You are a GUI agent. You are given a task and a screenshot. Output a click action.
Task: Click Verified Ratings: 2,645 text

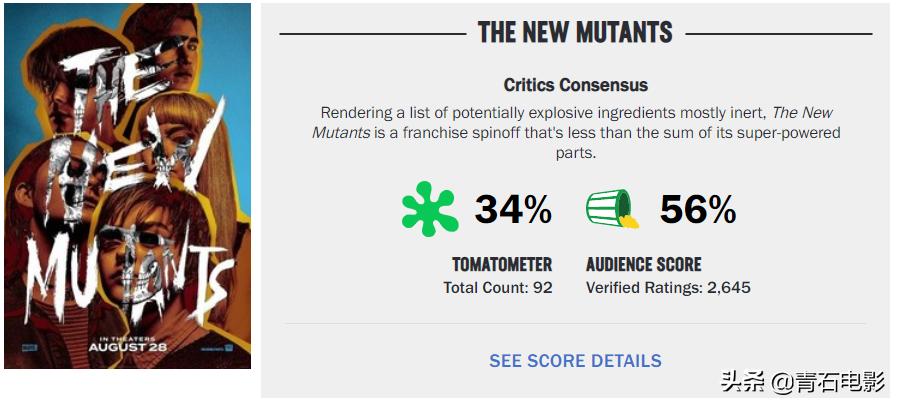click(667, 288)
